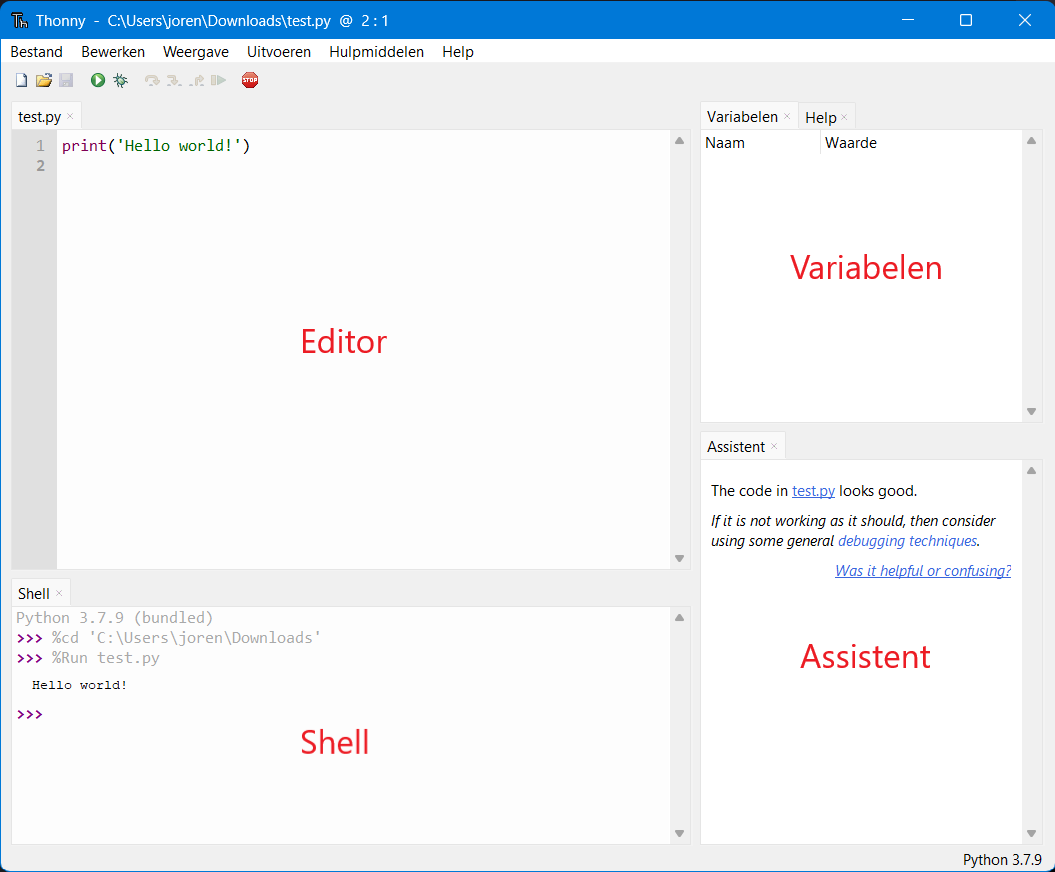
Task: Stop the backend with red STOP icon
Action: click(250, 80)
